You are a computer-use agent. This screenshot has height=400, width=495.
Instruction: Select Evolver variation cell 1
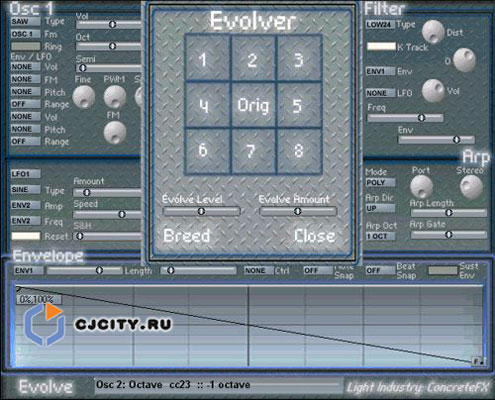[207, 59]
